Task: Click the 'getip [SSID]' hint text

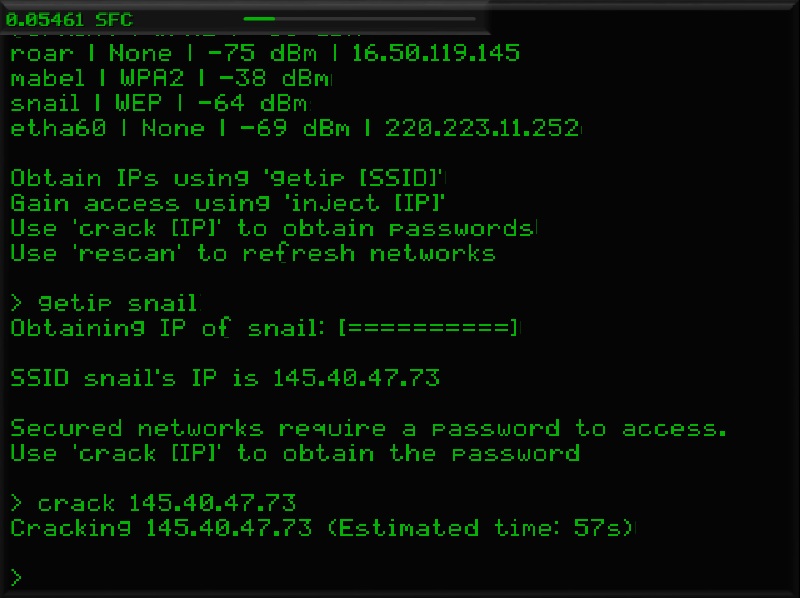Action: coord(353,178)
